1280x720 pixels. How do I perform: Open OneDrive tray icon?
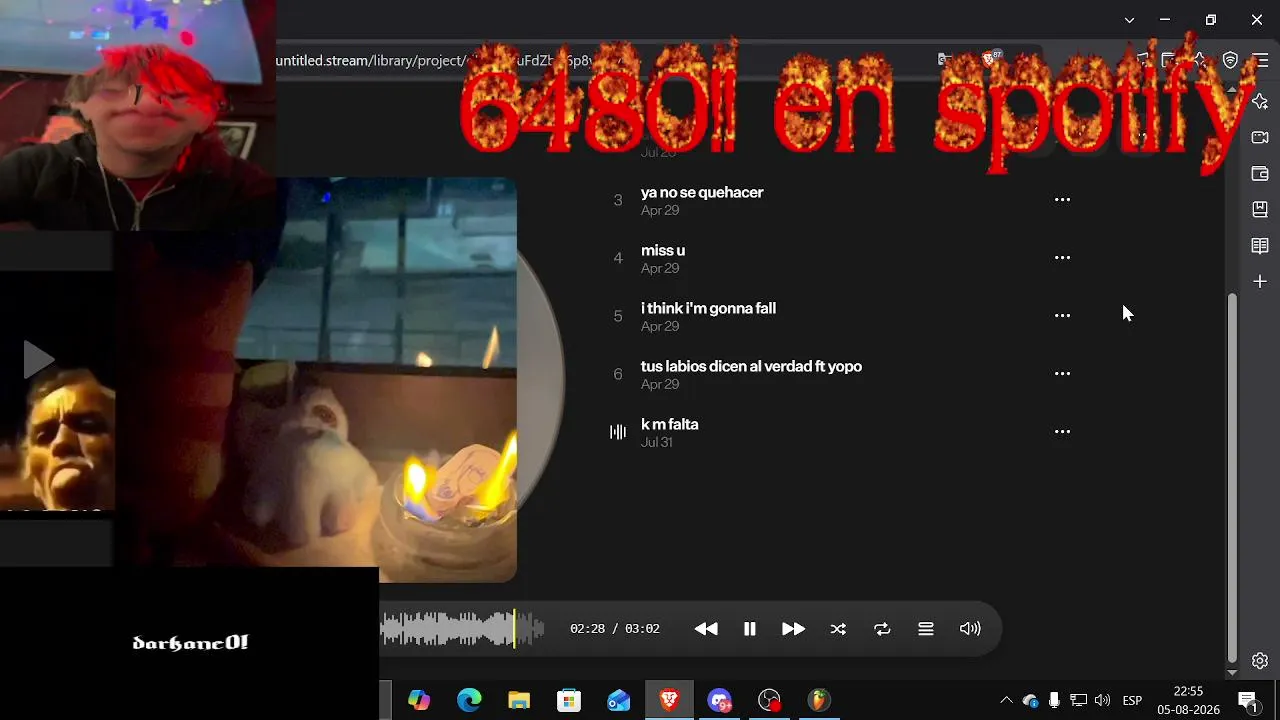coord(1031,700)
